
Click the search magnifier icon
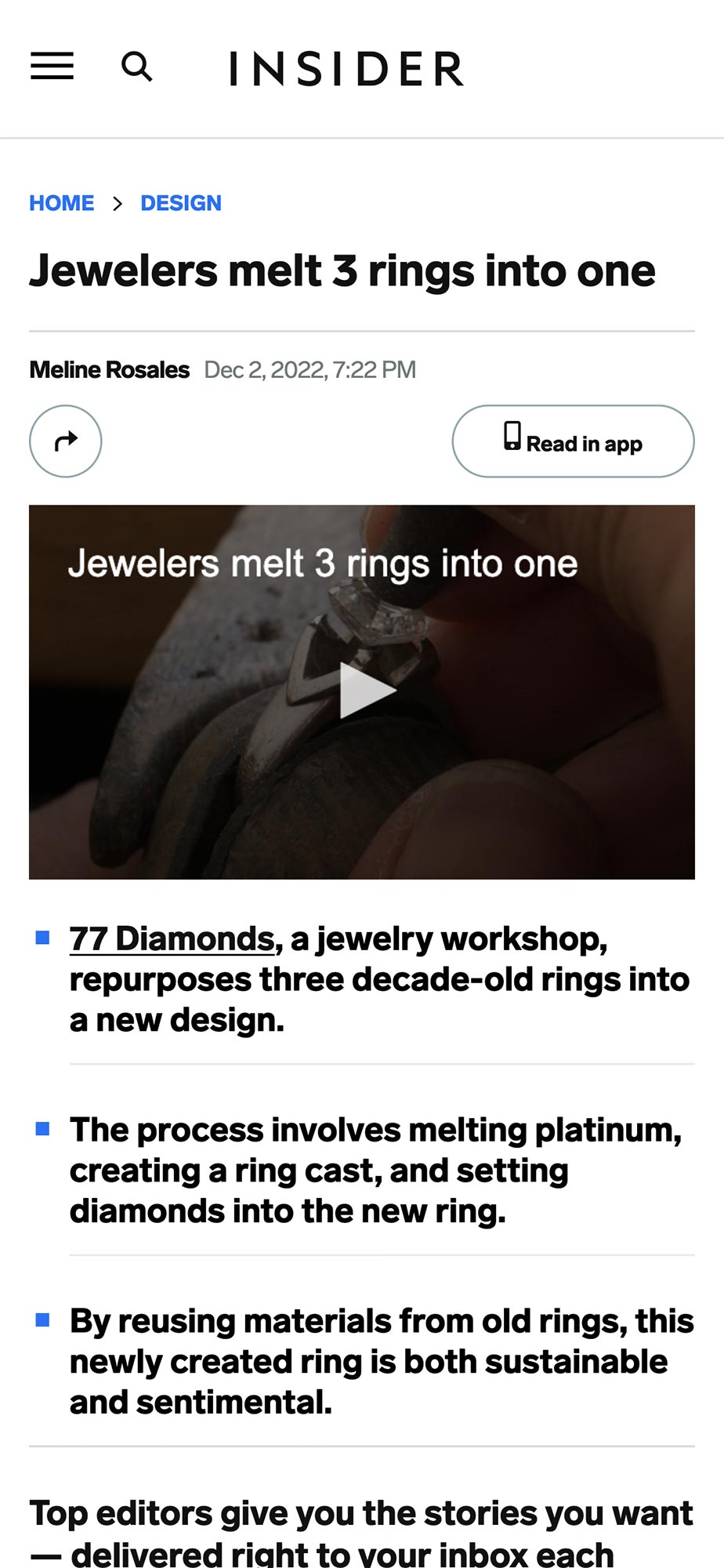[136, 67]
